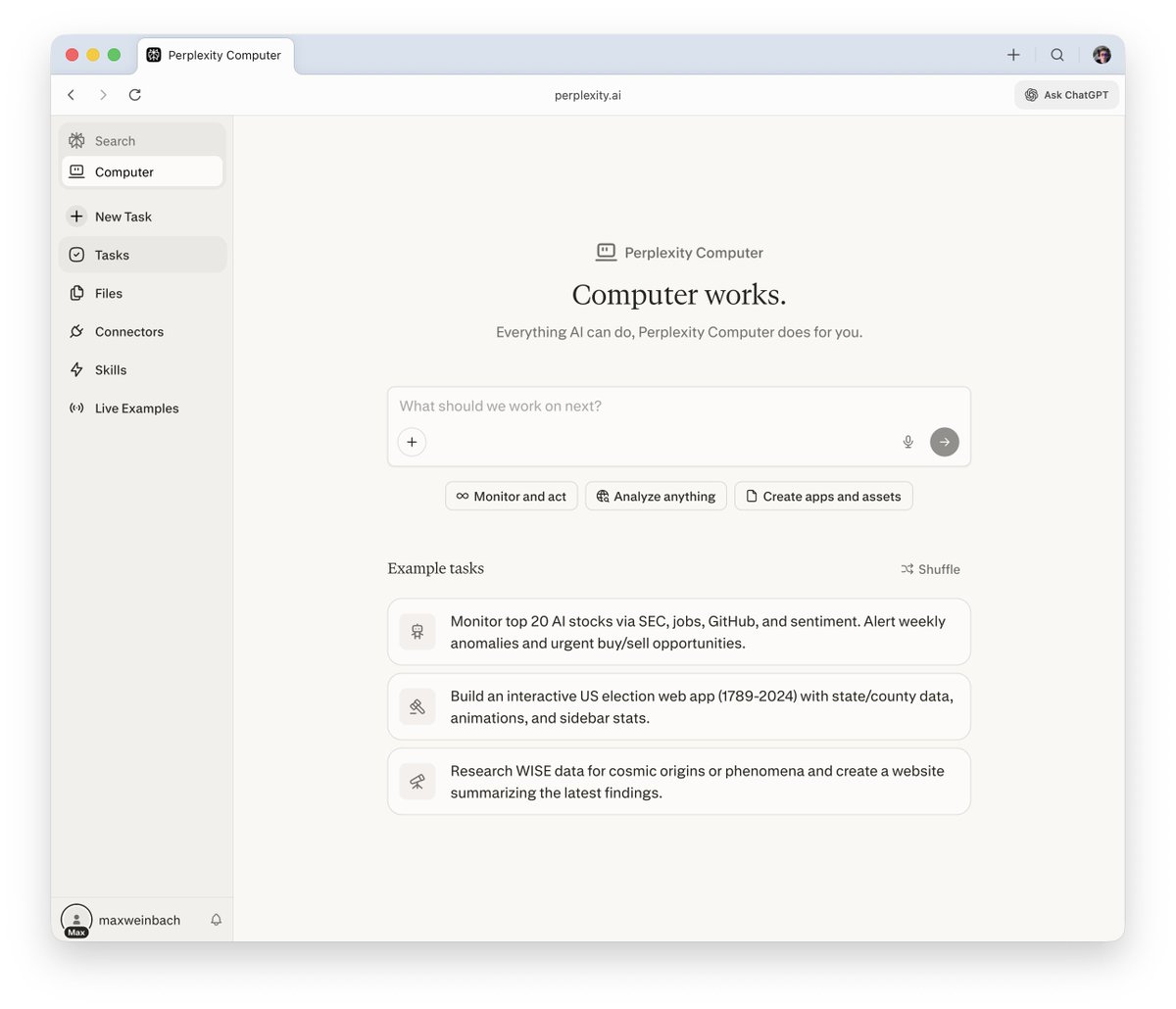Choose 'Create apps and assets' suggestion
Viewport: 1176px width, 1009px height.
pyautogui.click(x=823, y=497)
